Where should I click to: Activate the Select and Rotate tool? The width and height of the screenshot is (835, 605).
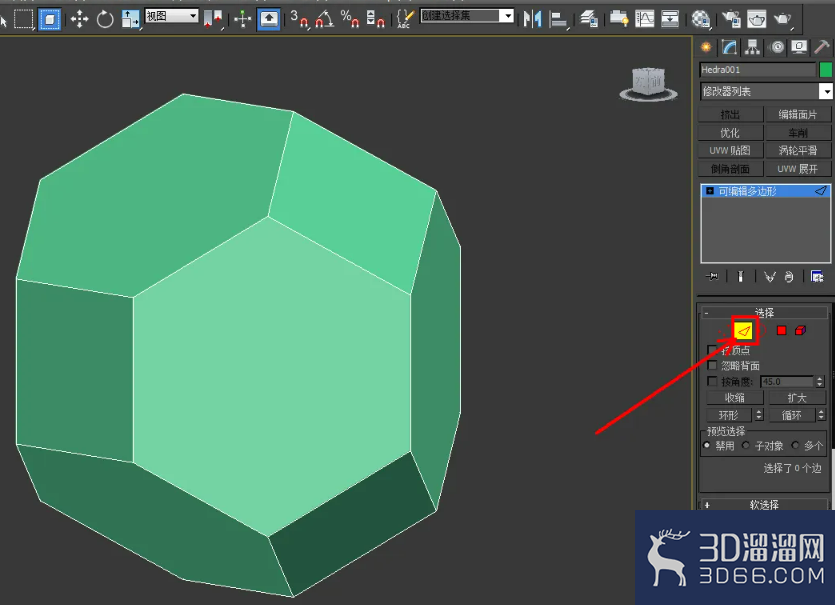click(105, 20)
